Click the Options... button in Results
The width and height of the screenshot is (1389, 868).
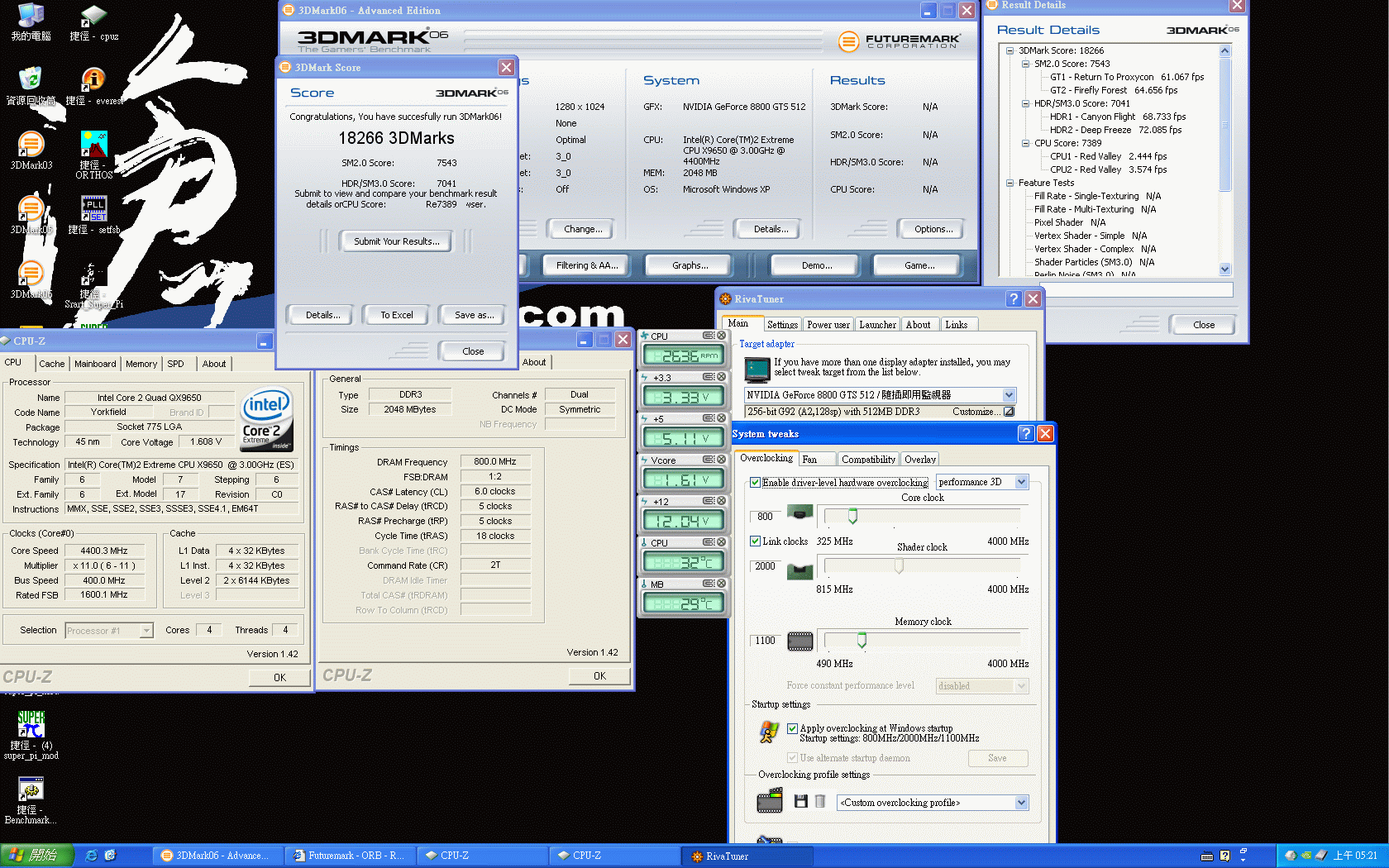pos(933,229)
